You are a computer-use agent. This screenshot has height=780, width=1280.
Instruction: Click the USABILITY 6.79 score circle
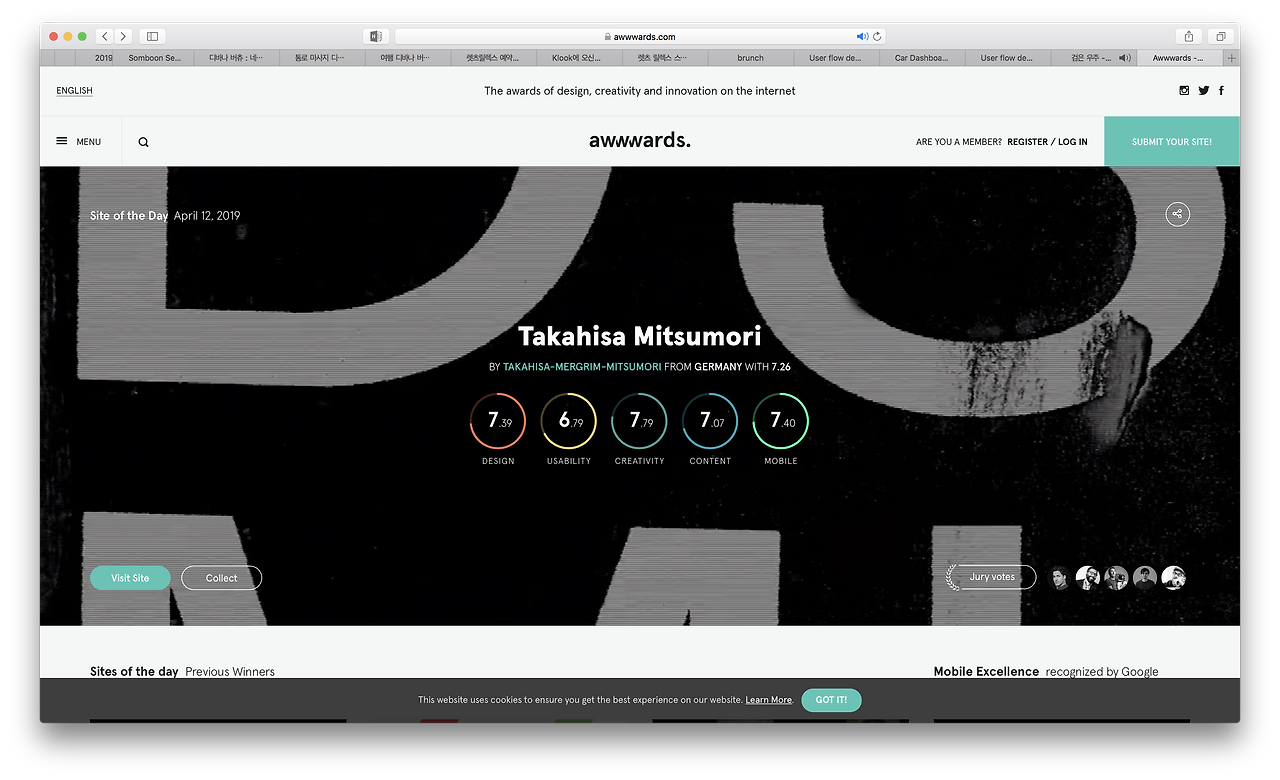coord(569,421)
